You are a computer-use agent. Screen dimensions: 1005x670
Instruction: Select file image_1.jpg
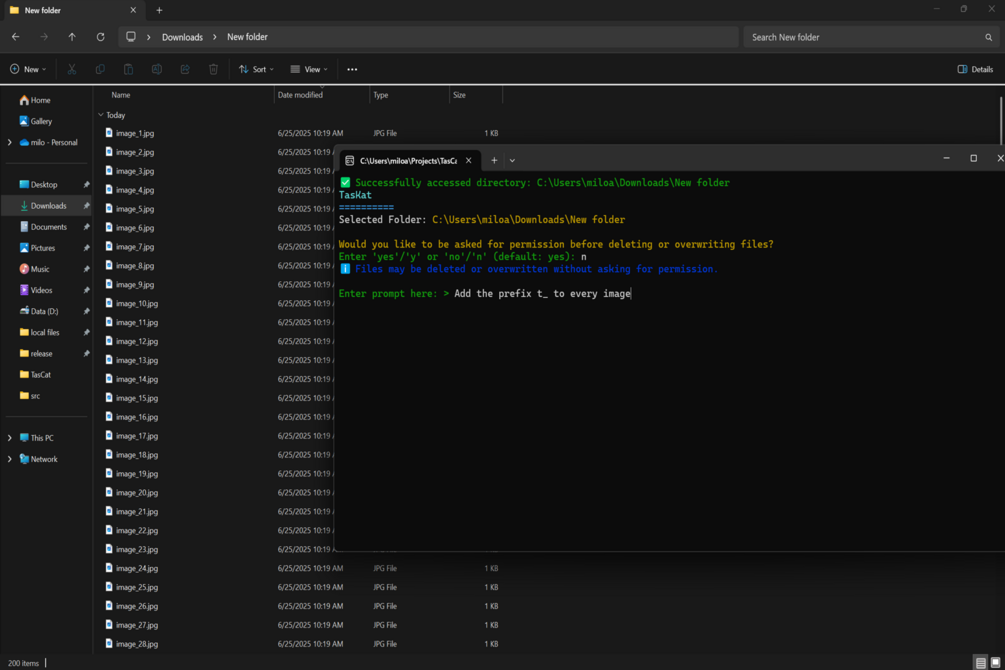pos(130,133)
